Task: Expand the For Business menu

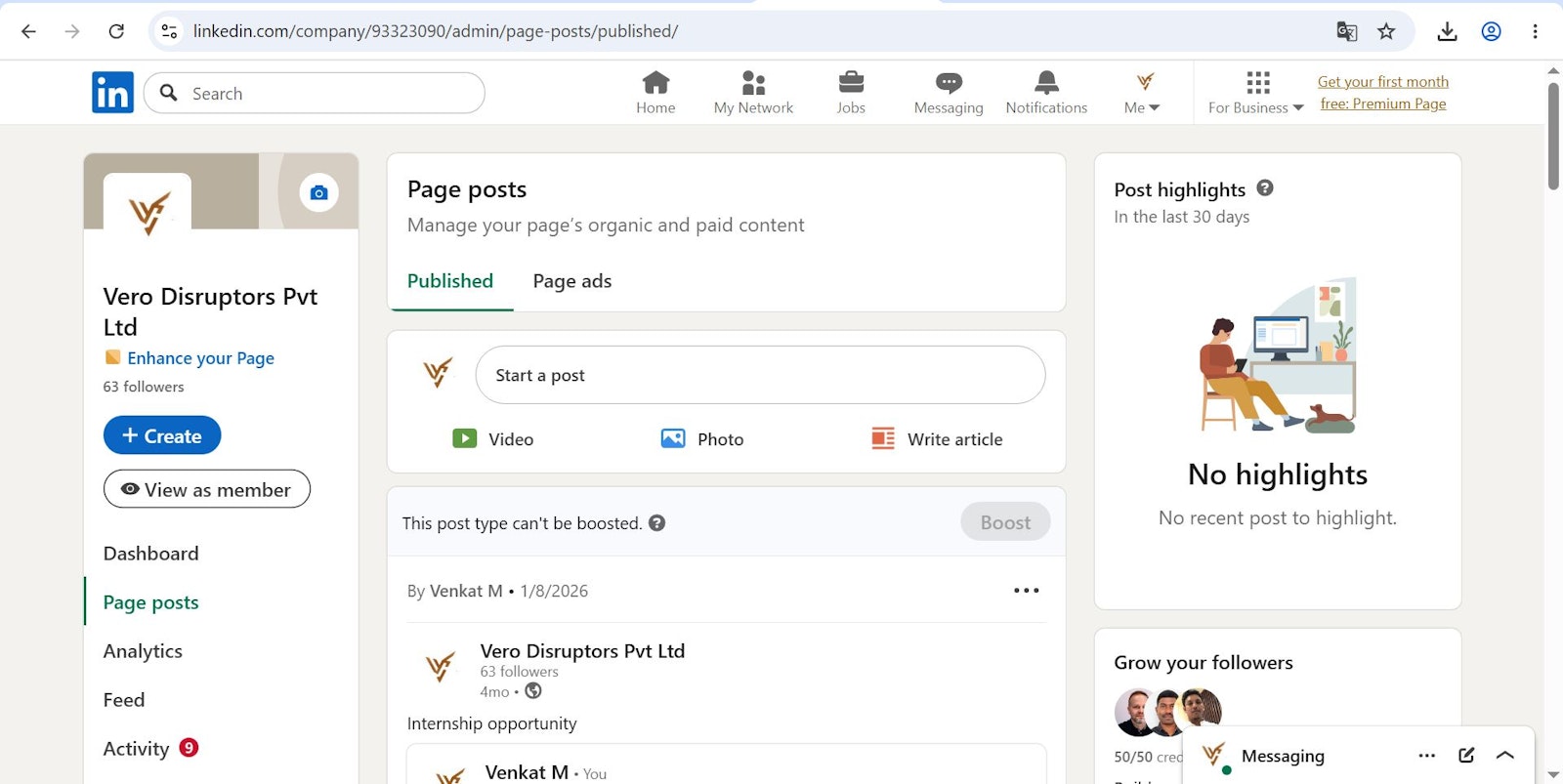Action: tap(1256, 93)
